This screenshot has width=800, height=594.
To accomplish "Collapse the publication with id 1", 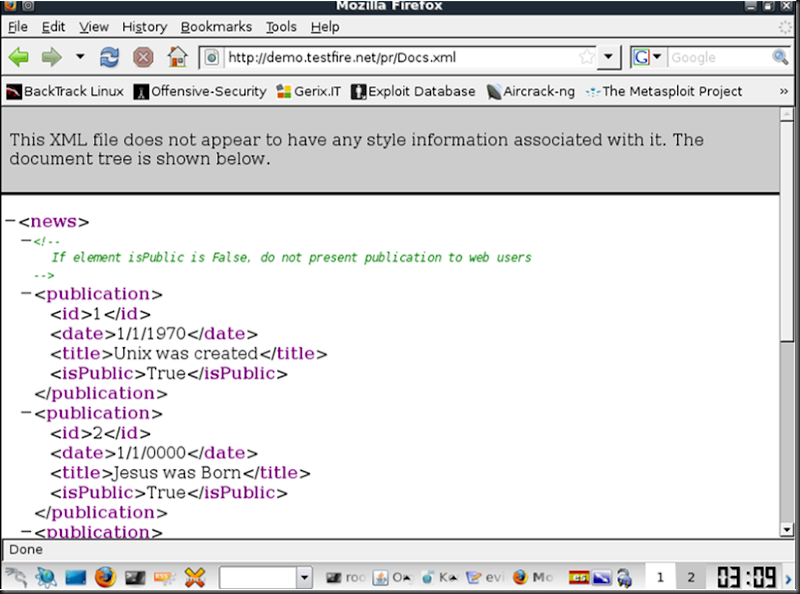I will click(x=27, y=293).
